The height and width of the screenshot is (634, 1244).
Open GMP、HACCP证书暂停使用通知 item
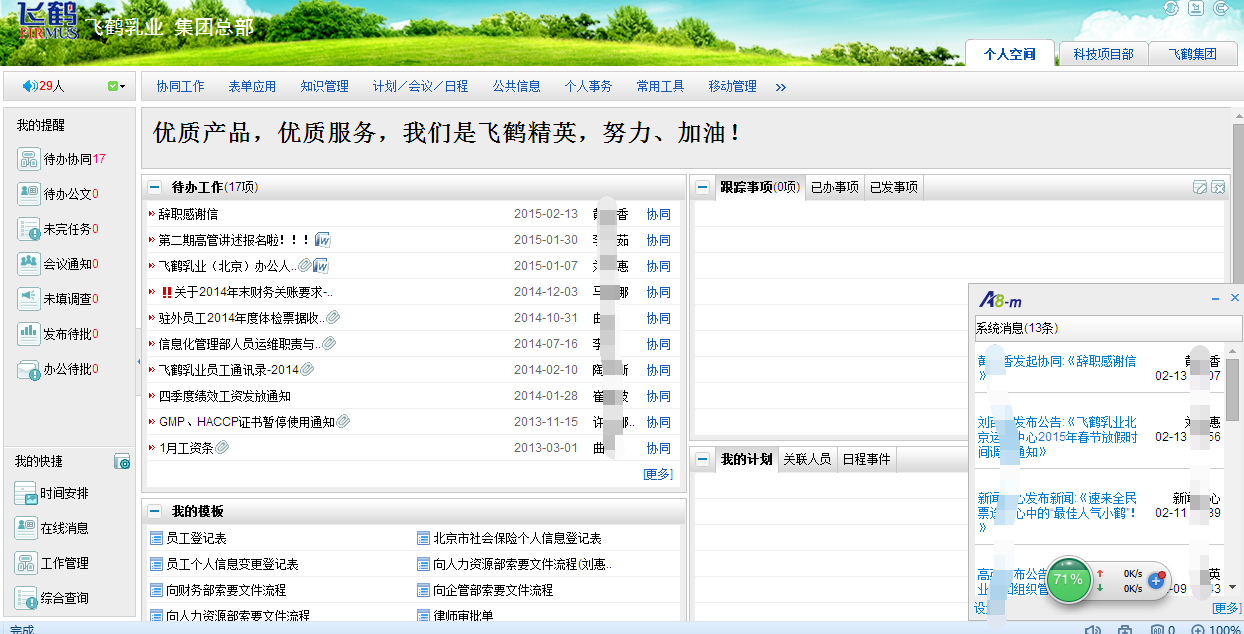(x=247, y=422)
